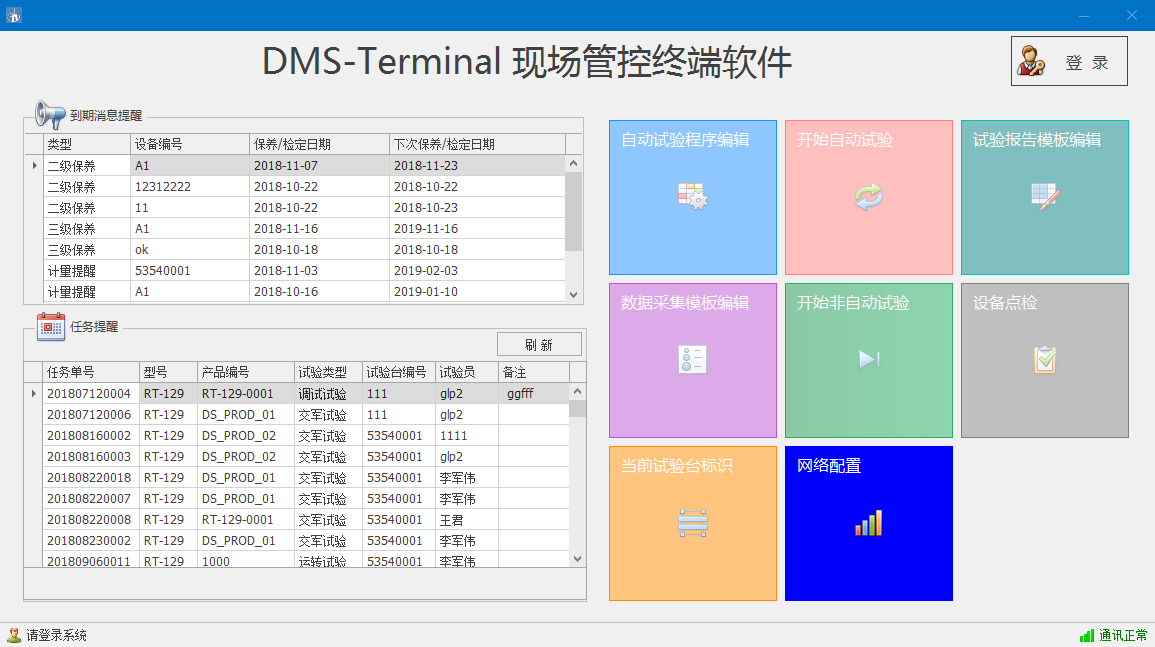Open the 网络配置 bar chart icon
1155x647 pixels.
tap(868, 522)
